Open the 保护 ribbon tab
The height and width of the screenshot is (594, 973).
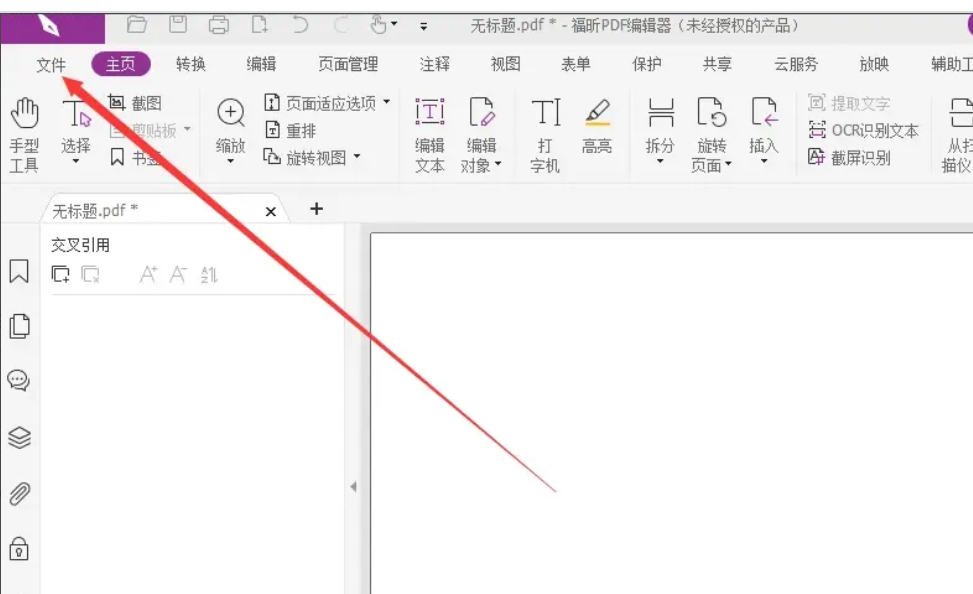click(647, 64)
